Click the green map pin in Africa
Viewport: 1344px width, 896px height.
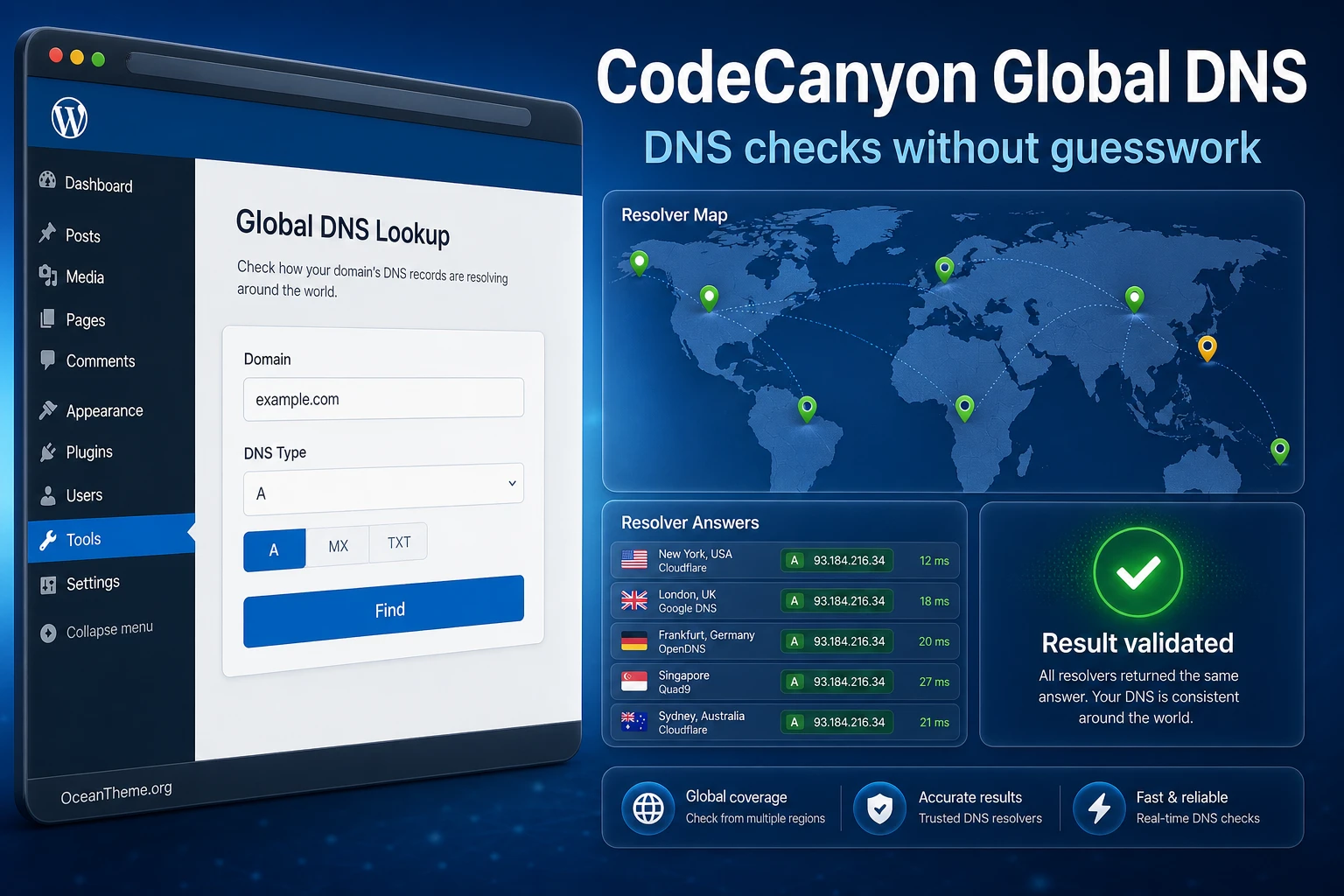(x=965, y=408)
